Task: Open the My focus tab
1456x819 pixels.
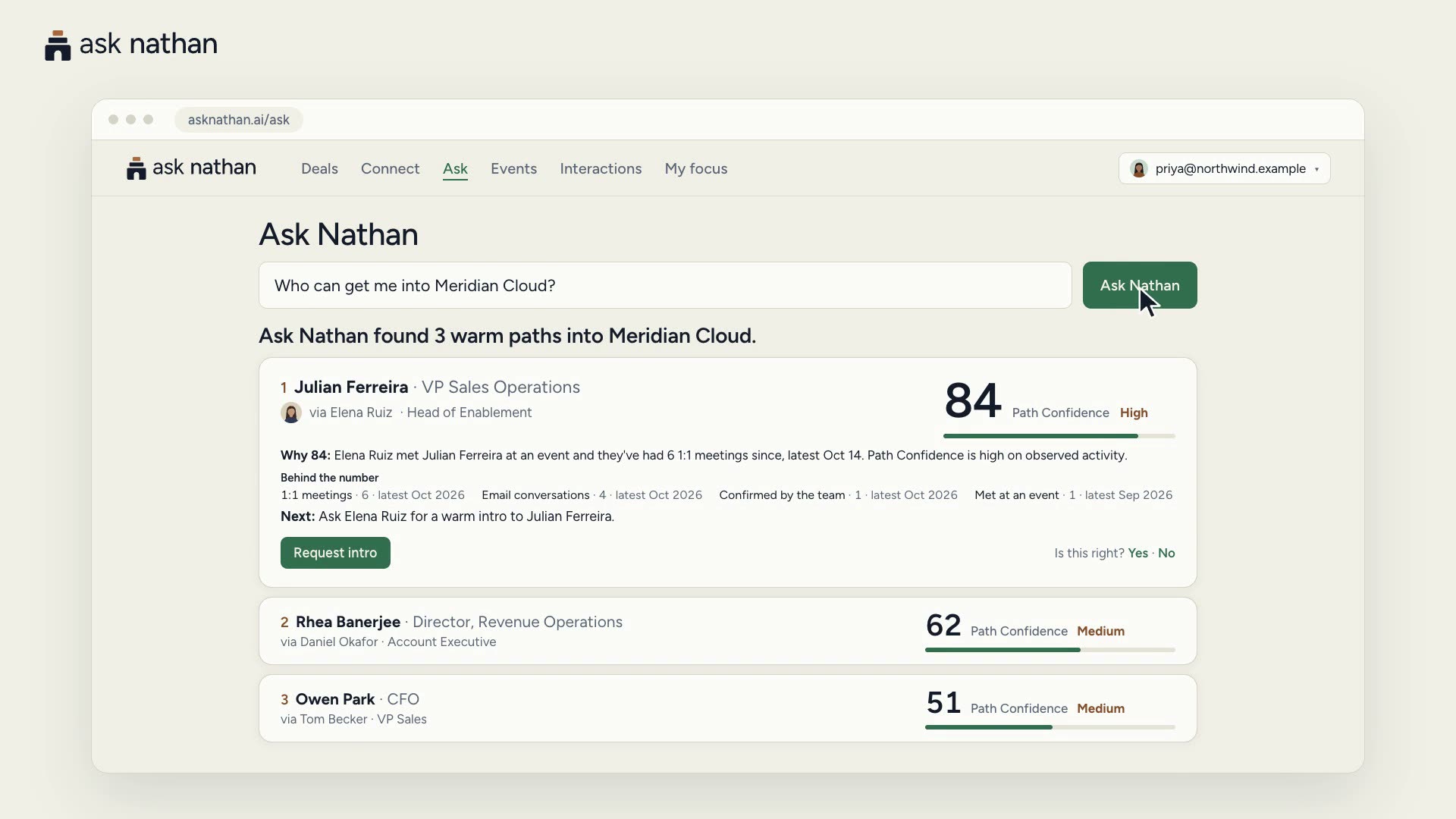Action: pyautogui.click(x=695, y=168)
